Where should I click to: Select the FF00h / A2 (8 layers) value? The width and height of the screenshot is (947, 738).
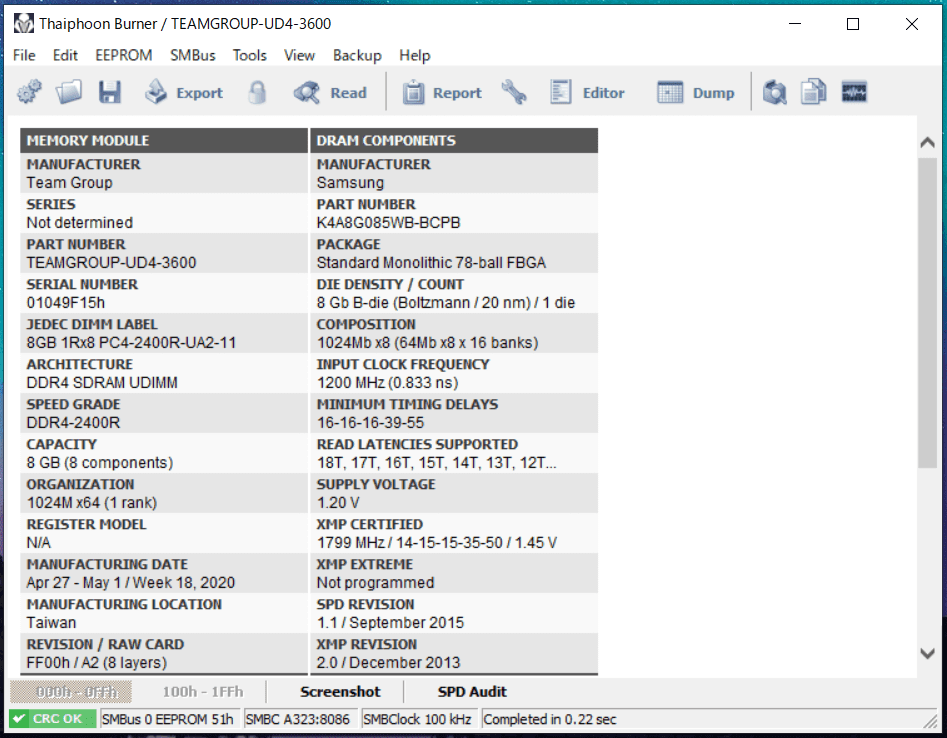pos(97,663)
